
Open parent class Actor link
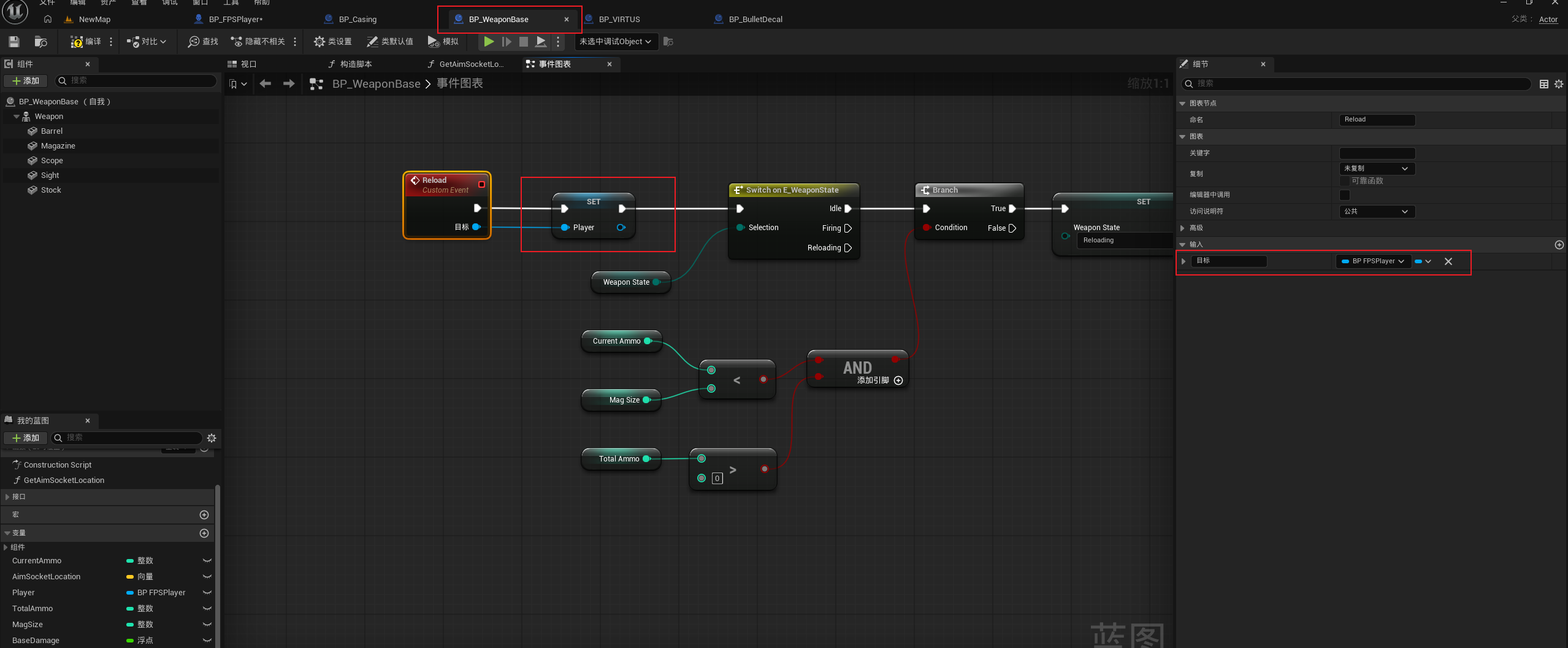1548,20
